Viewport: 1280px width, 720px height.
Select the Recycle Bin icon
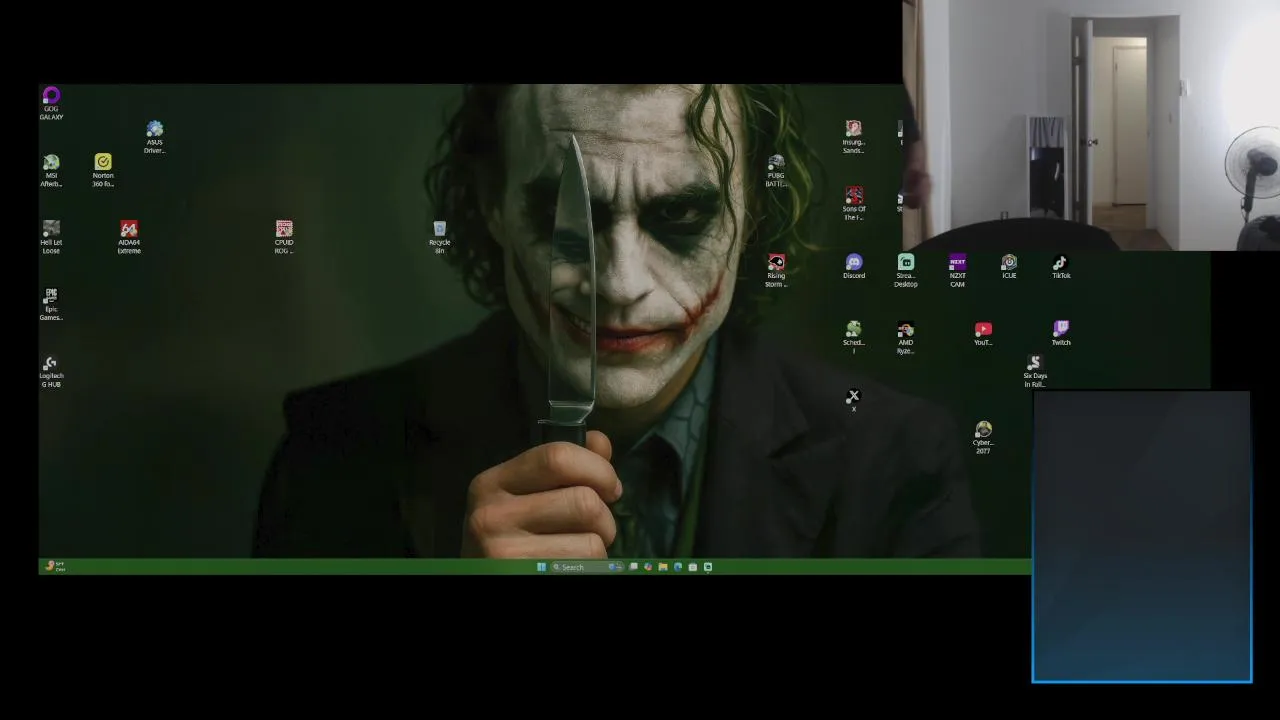(x=439, y=237)
